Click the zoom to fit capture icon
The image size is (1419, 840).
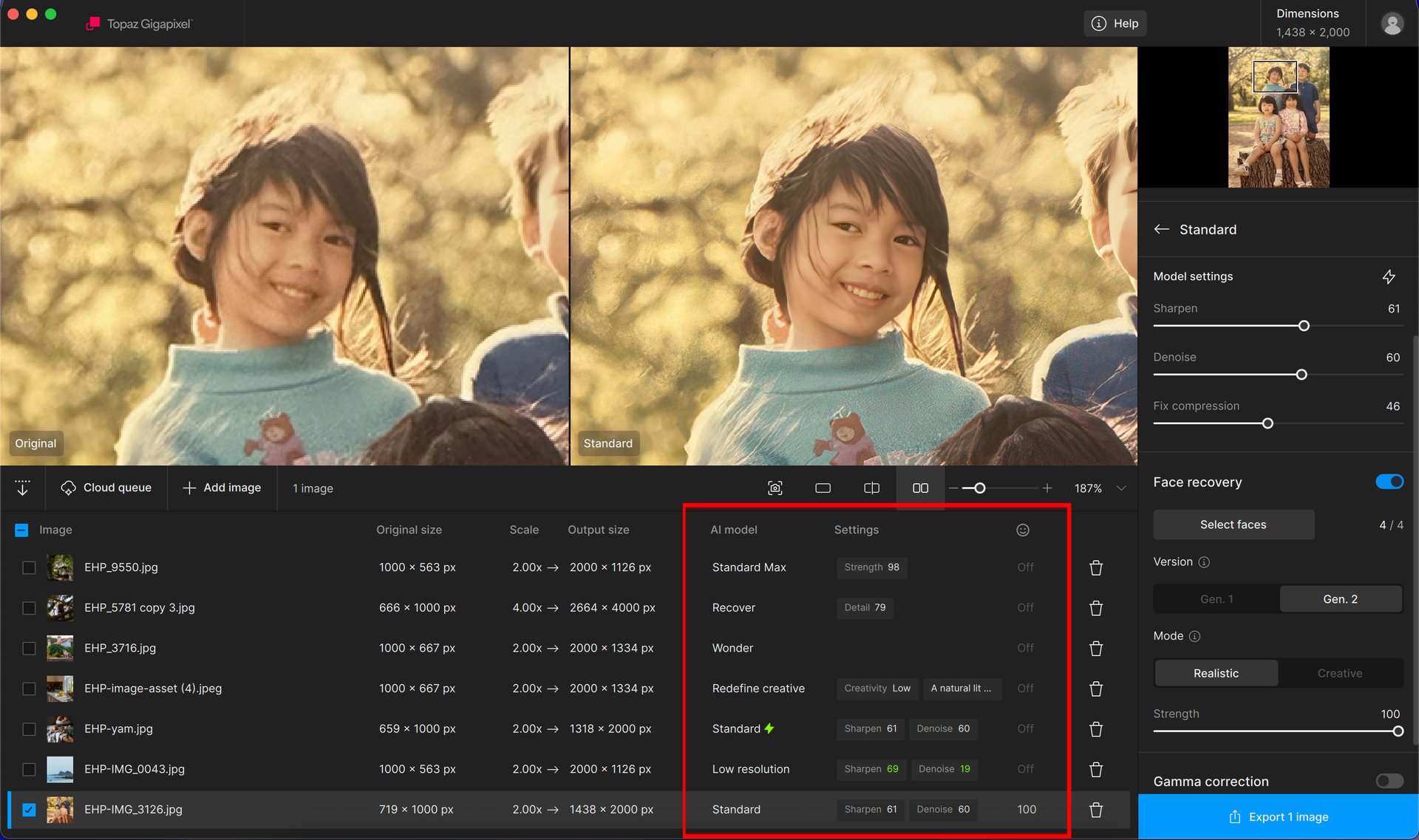(775, 488)
